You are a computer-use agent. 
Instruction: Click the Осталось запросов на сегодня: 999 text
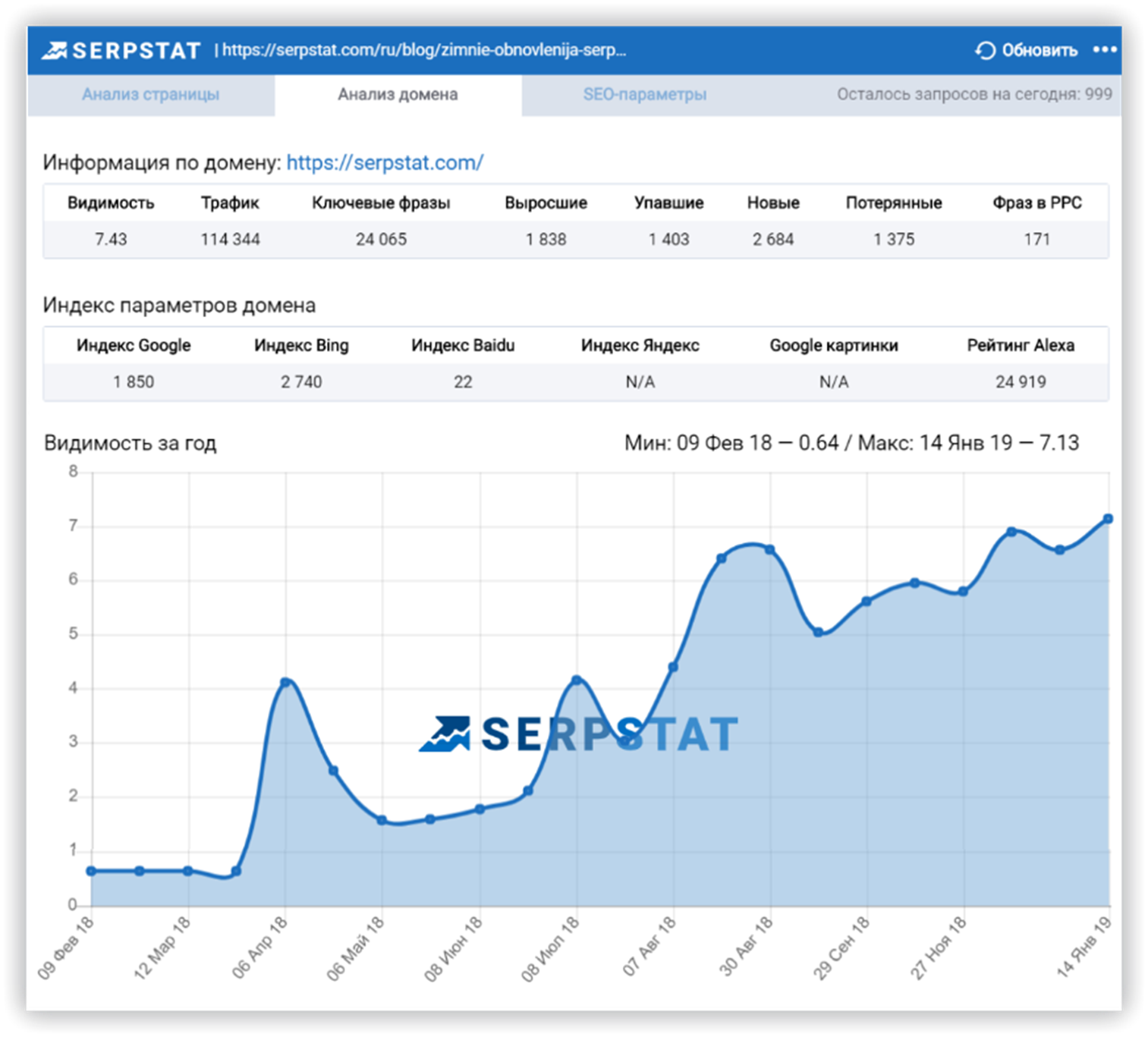click(x=974, y=94)
